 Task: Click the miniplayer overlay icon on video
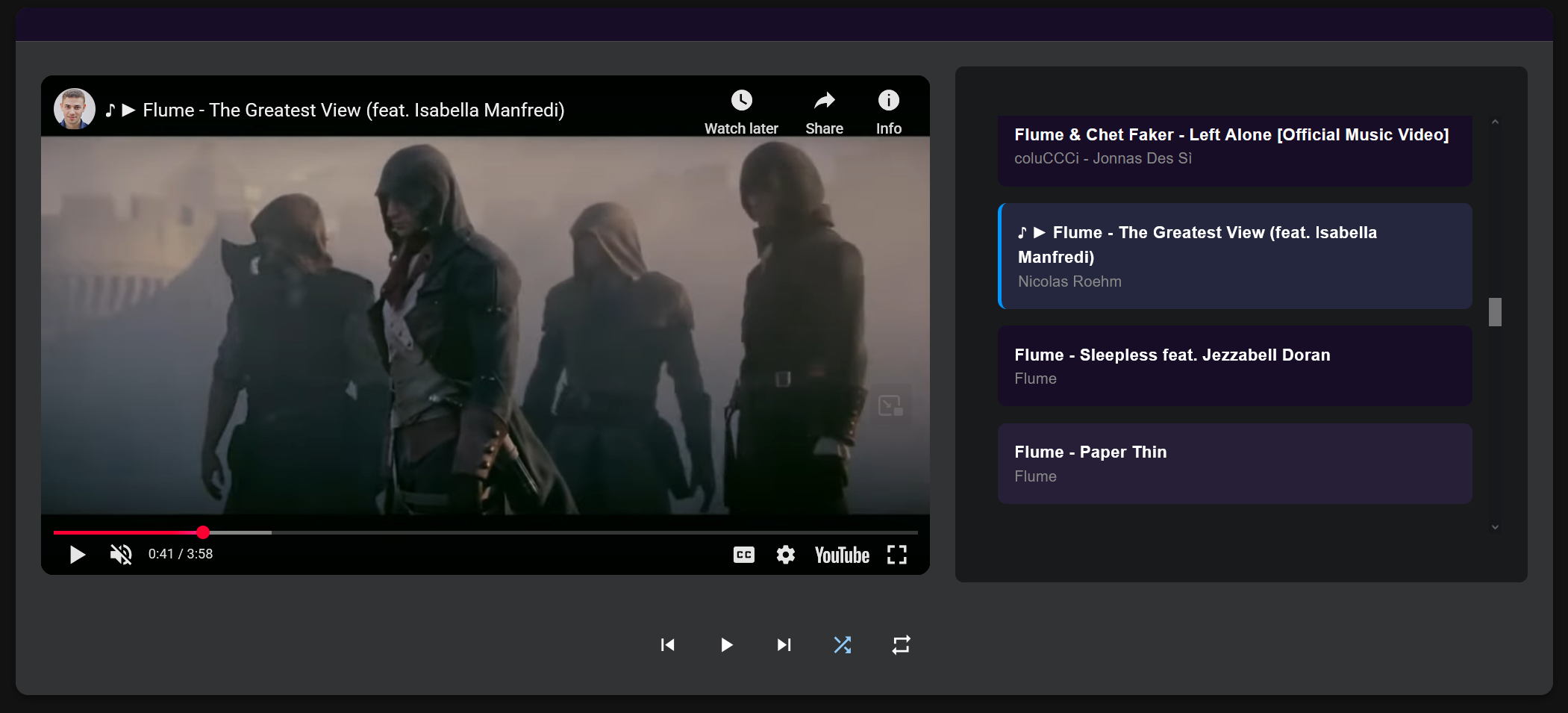[x=890, y=405]
